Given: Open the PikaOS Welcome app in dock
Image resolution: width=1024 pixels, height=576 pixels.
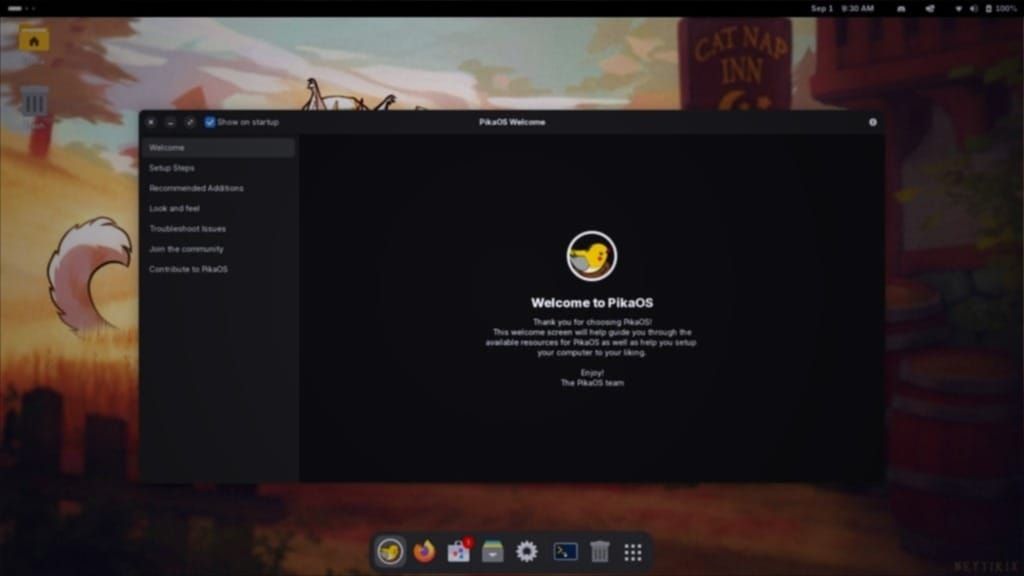Looking at the screenshot, I should [x=390, y=552].
